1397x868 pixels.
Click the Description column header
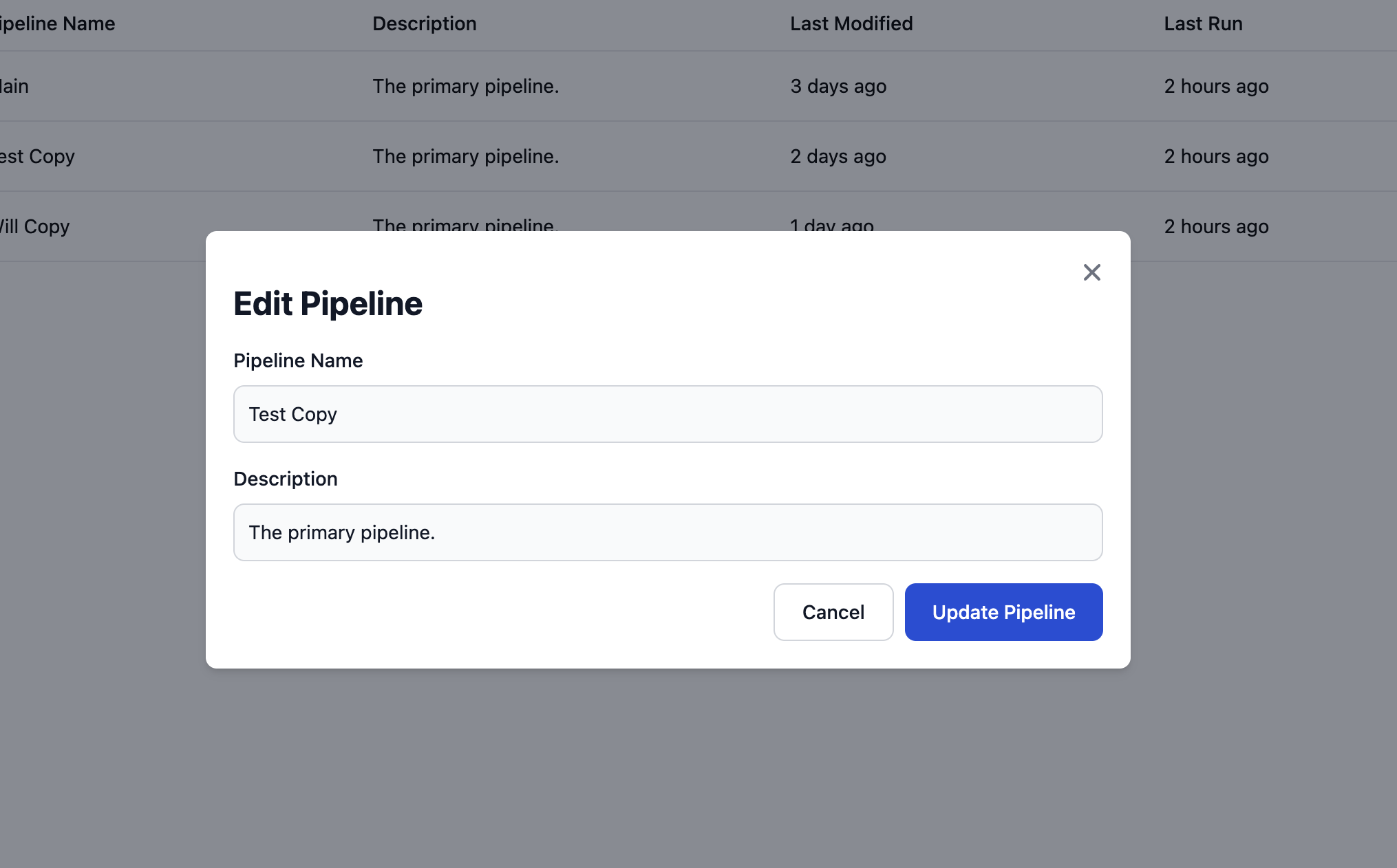[425, 23]
